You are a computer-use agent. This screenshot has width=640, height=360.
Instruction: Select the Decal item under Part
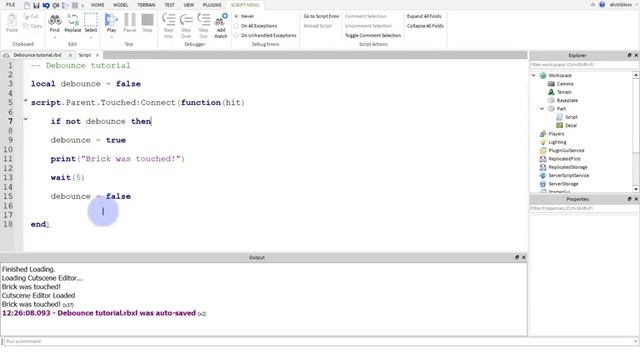click(567, 125)
